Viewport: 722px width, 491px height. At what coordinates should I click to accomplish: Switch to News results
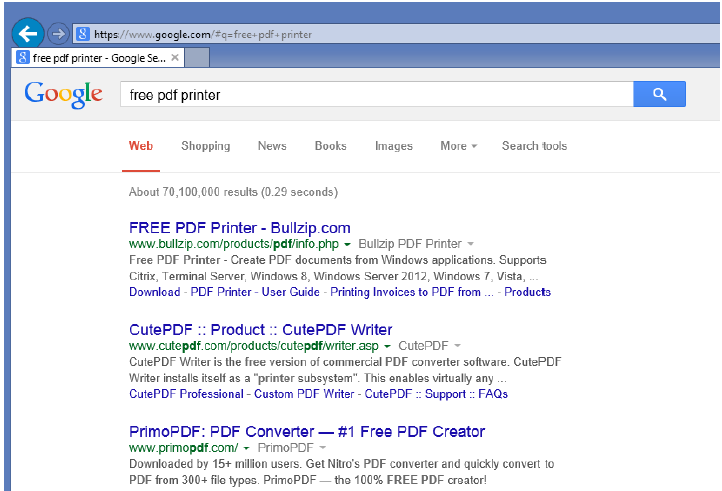pos(272,146)
